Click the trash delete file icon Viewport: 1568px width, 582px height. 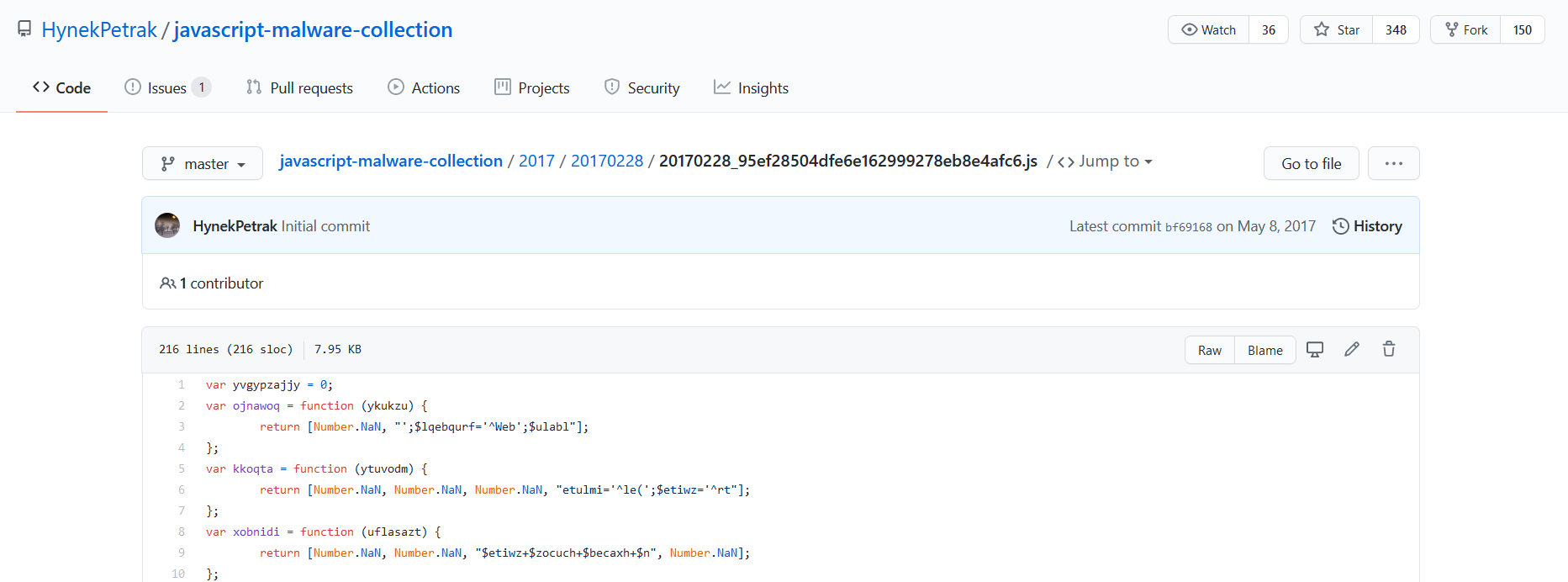pos(1389,350)
